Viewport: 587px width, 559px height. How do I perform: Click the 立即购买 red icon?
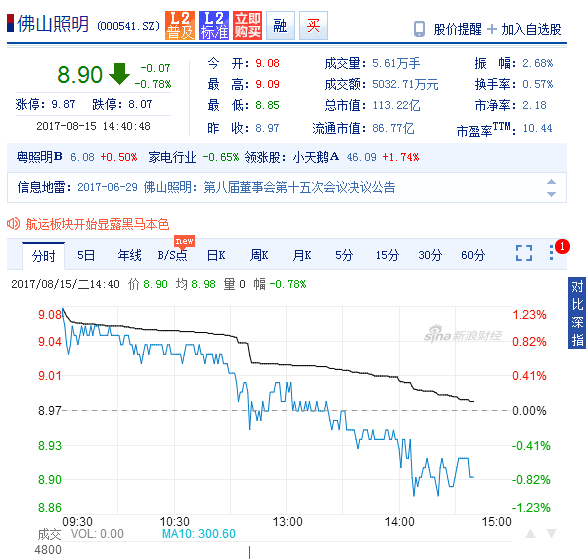pyautogui.click(x=247, y=25)
